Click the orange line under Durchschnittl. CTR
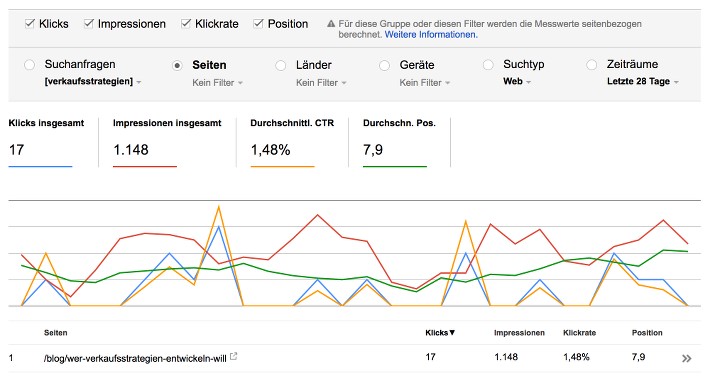The width and height of the screenshot is (710, 378). click(x=282, y=167)
